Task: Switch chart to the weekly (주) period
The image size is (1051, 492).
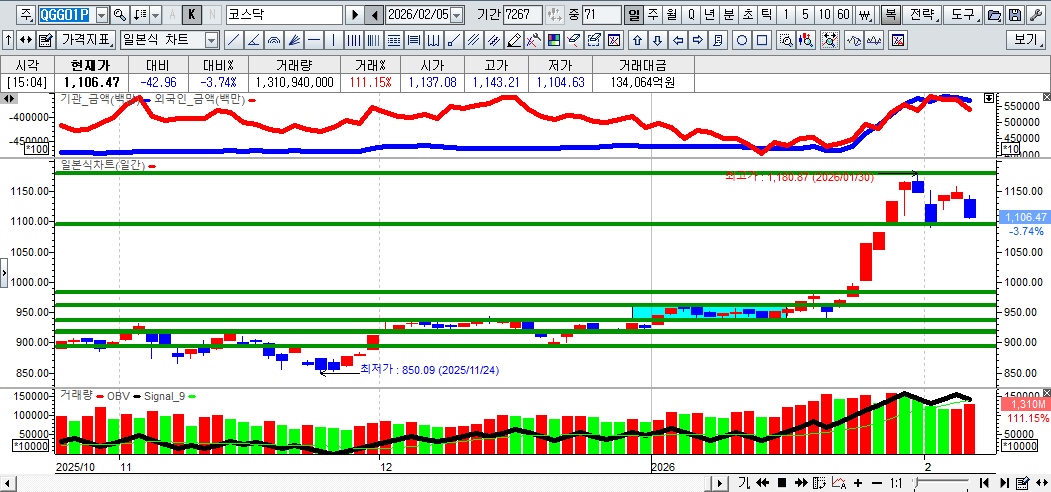Action: pos(653,15)
